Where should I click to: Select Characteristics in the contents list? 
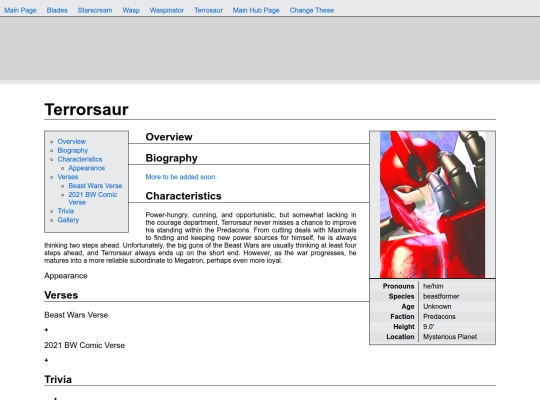pyautogui.click(x=80, y=159)
